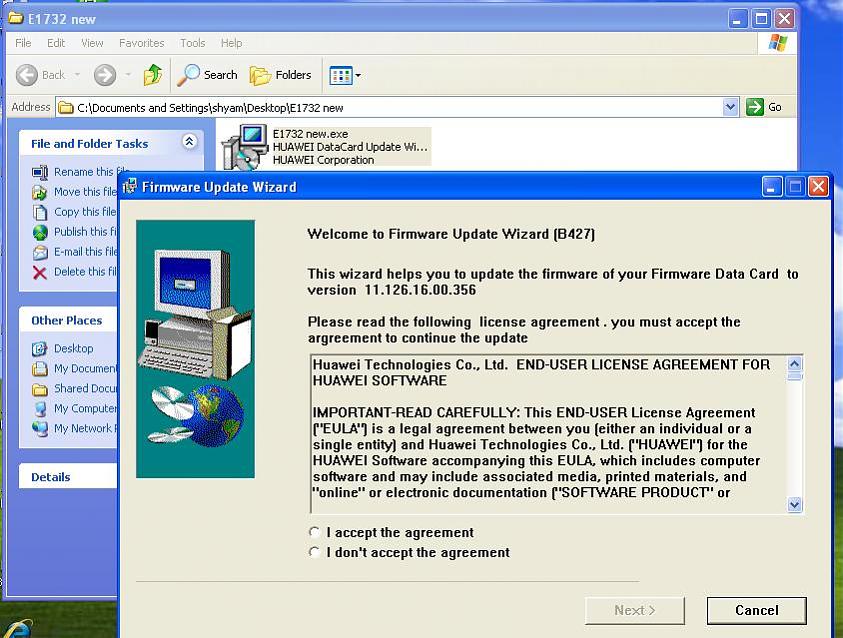
Task: Open the address bar dropdown arrow
Action: click(730, 107)
